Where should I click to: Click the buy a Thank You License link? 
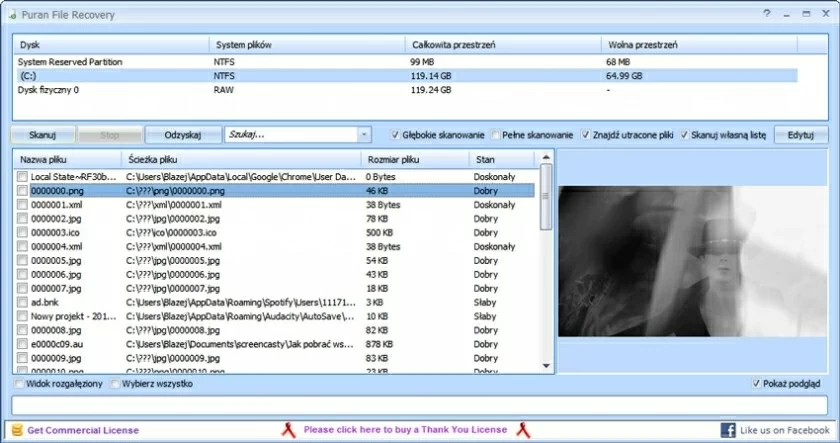point(405,430)
